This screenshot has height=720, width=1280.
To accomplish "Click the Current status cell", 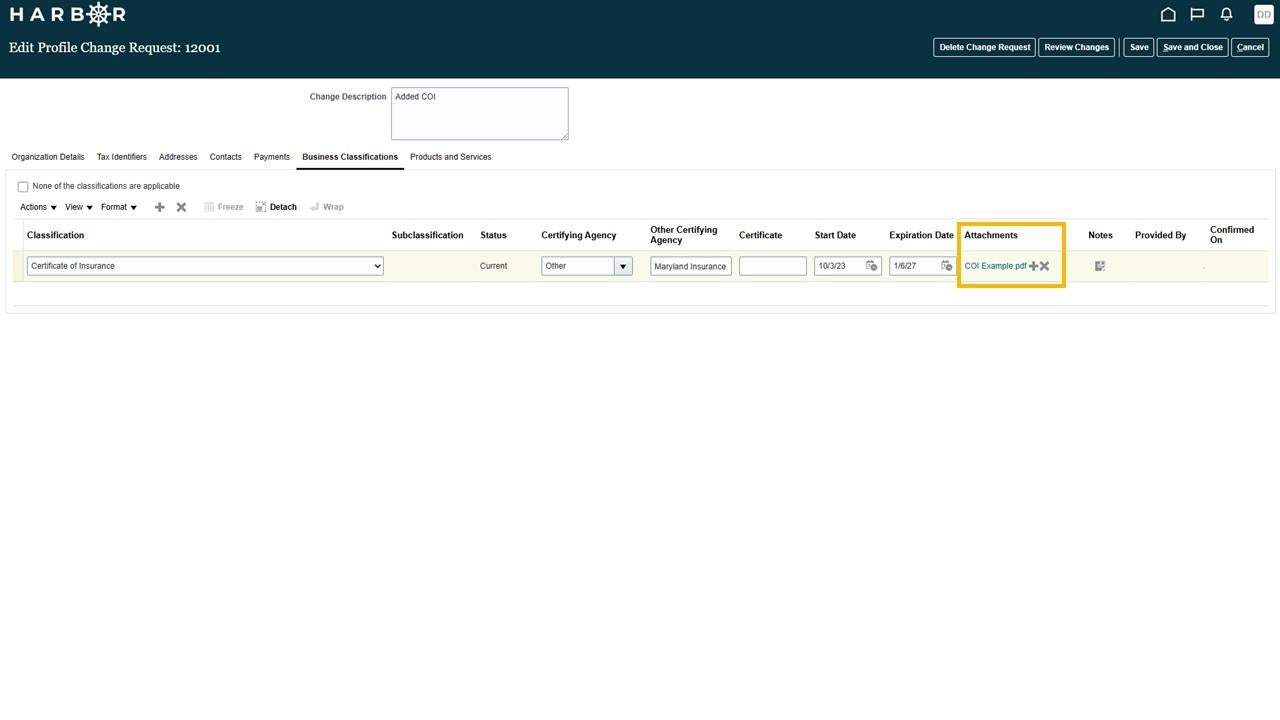I will (494, 266).
